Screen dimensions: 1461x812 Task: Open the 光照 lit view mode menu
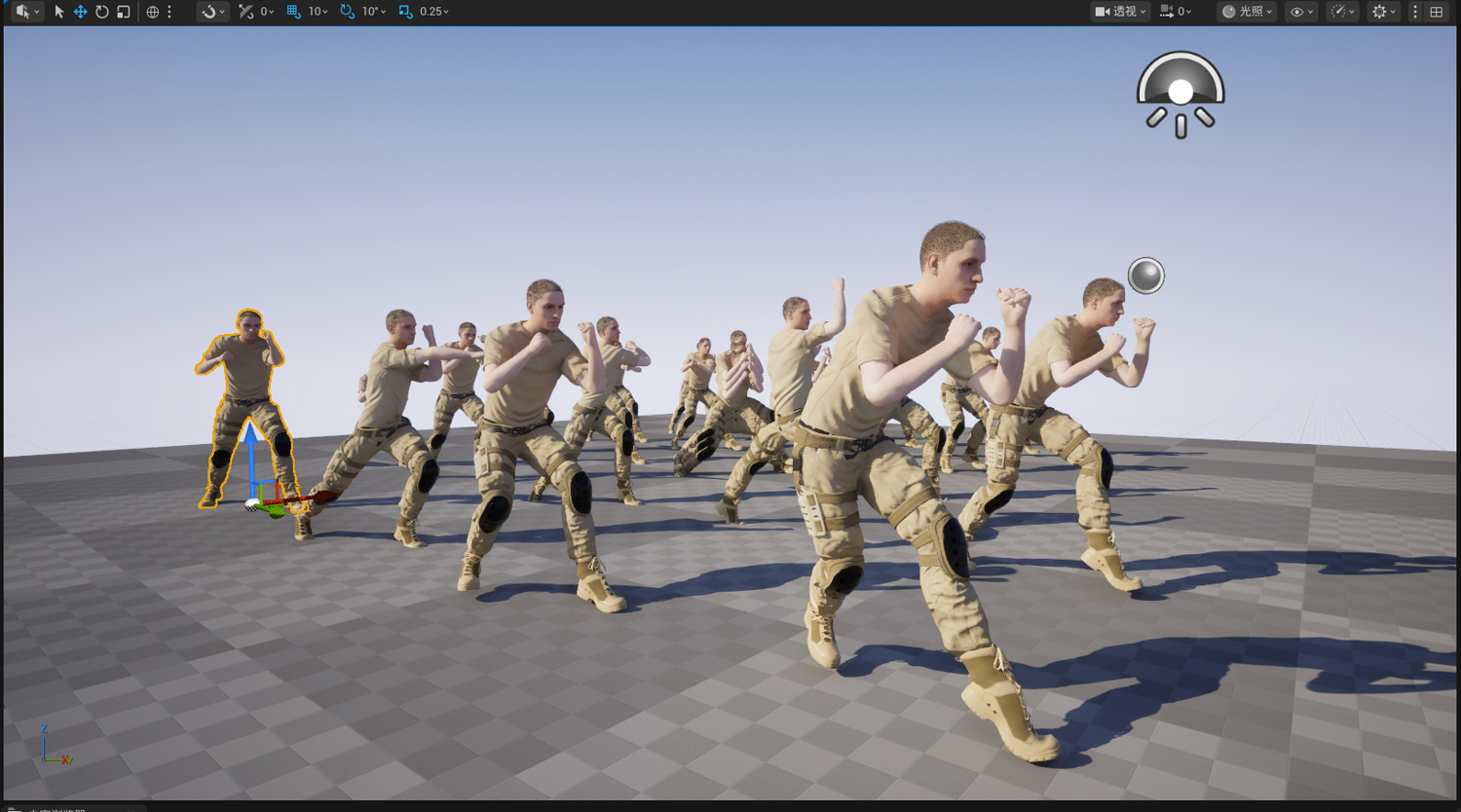pyautogui.click(x=1247, y=12)
